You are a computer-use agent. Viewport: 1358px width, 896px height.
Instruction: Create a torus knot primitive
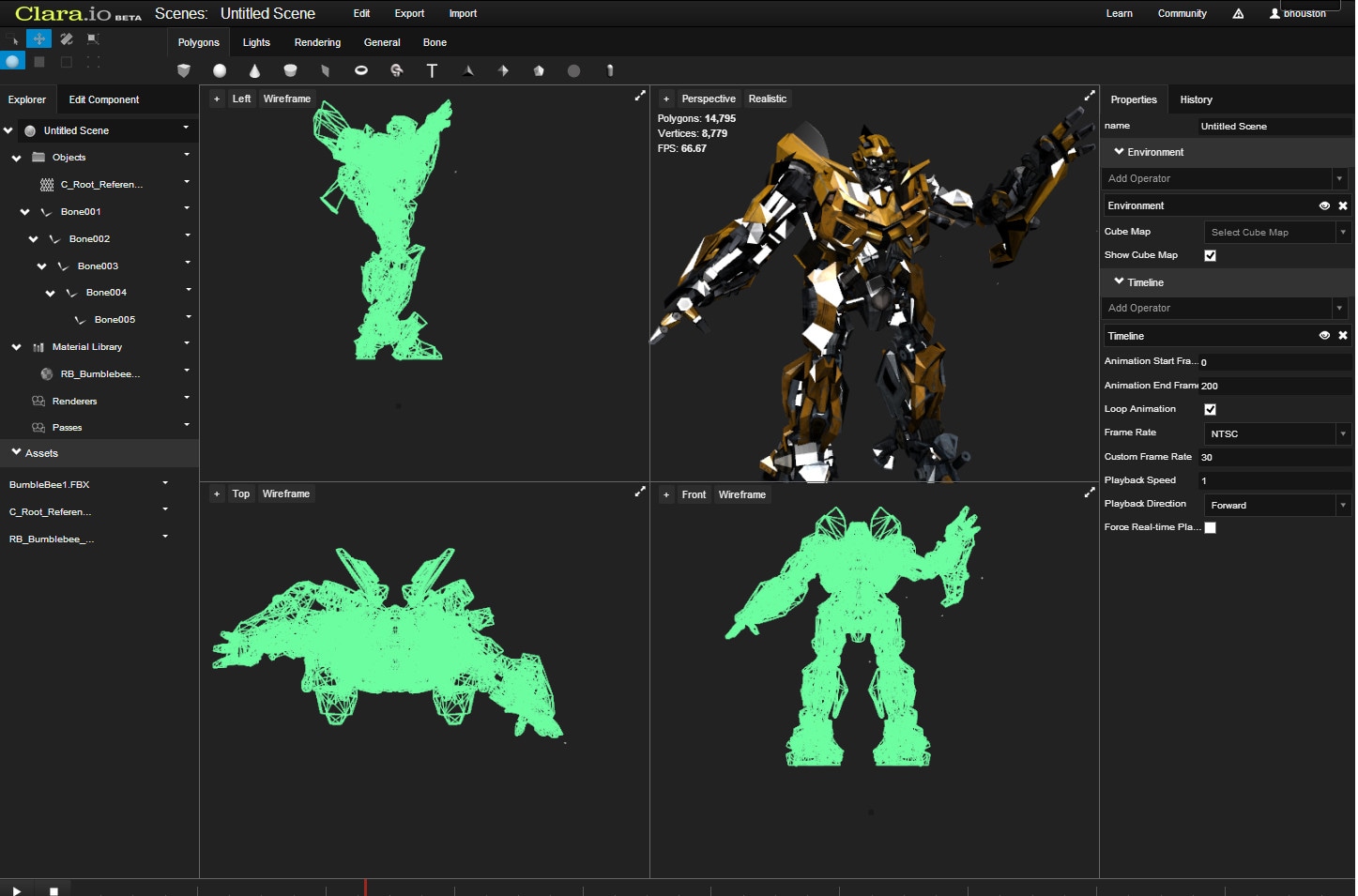click(x=396, y=70)
